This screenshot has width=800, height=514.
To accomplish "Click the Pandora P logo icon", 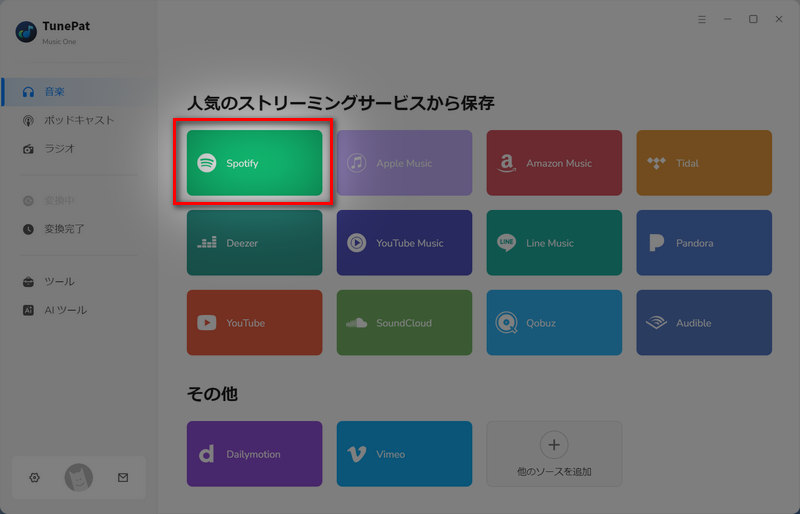I will point(656,242).
